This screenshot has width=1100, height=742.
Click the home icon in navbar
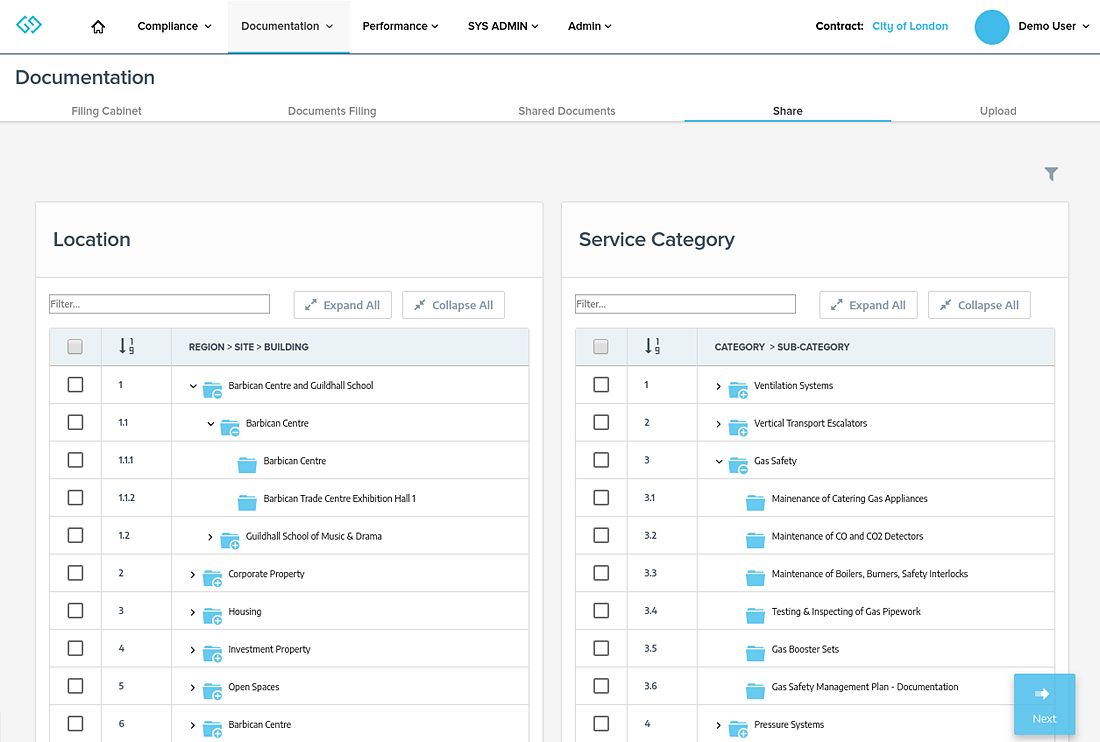click(x=98, y=27)
